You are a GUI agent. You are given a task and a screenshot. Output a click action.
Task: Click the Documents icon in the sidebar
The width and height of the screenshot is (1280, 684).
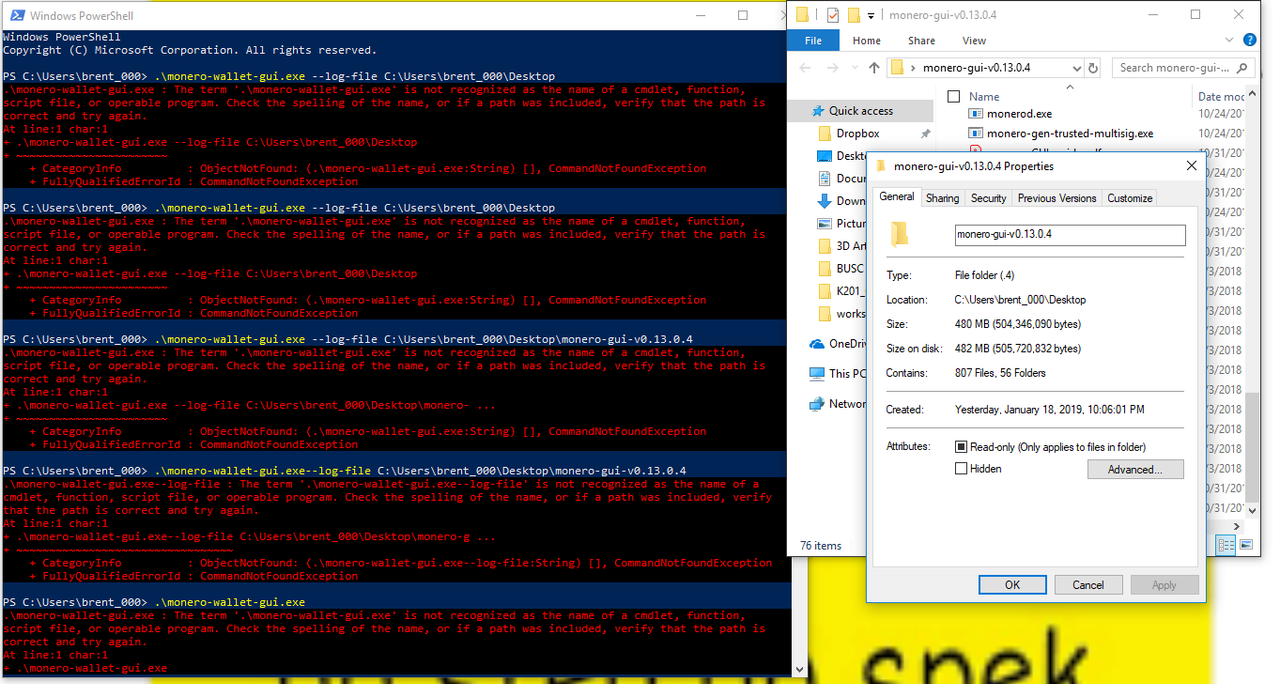(x=825, y=178)
